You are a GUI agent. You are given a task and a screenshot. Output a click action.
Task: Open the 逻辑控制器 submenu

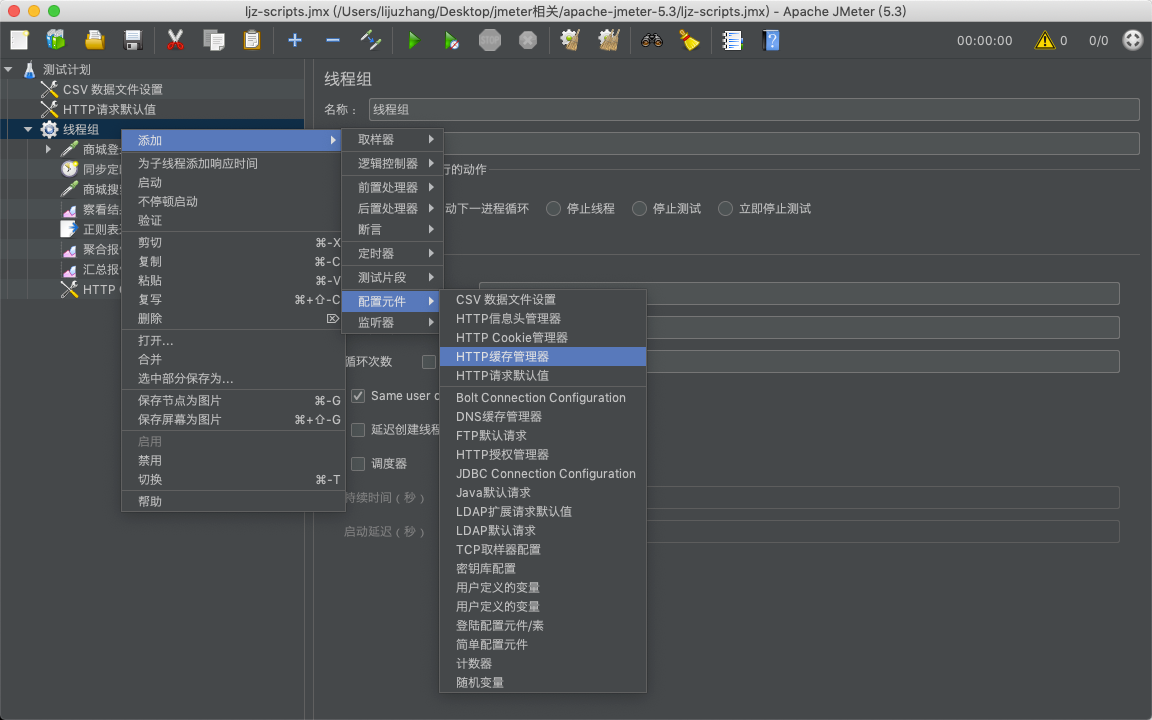pos(392,163)
